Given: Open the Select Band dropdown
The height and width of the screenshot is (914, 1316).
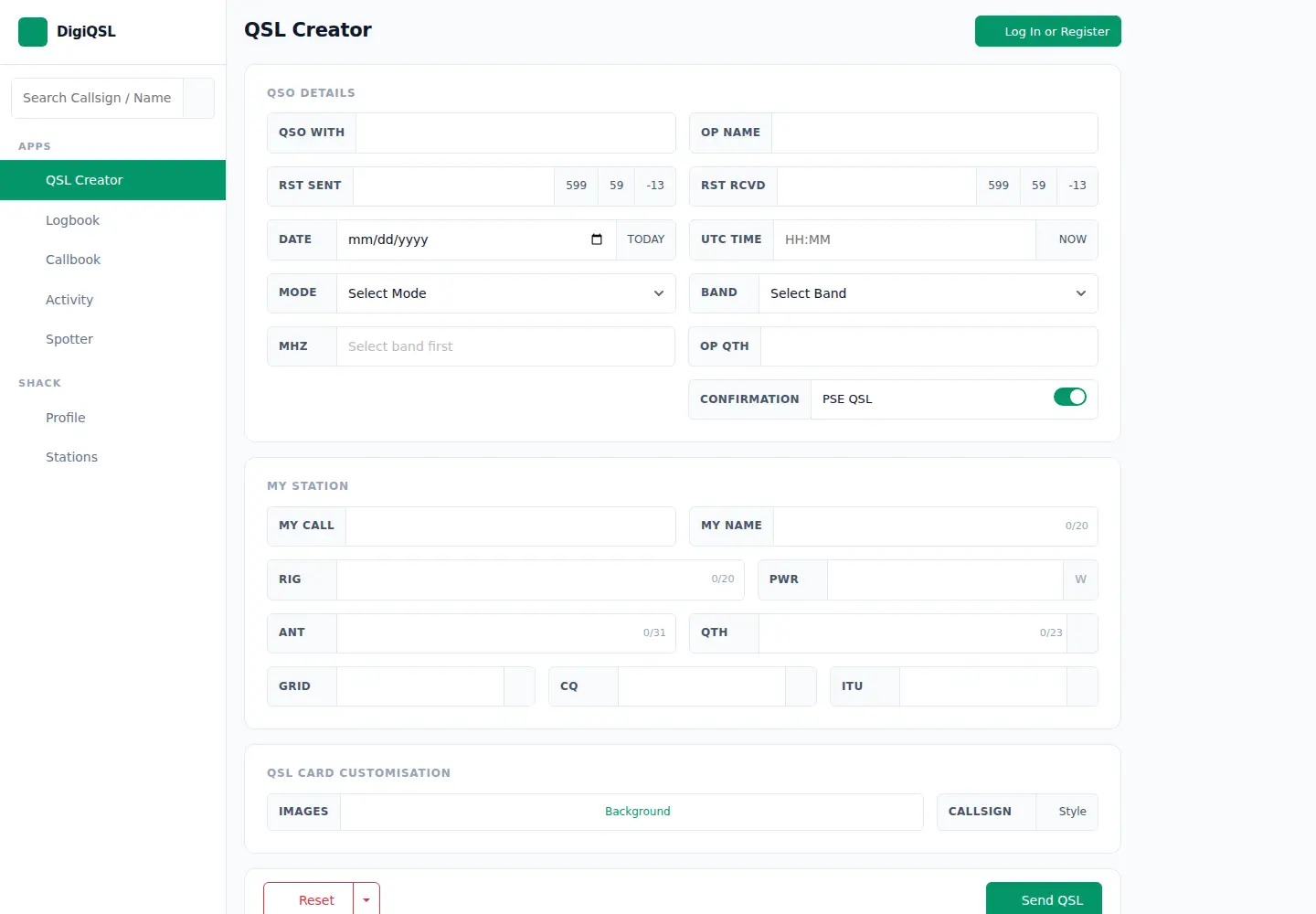Looking at the screenshot, I should click(929, 293).
